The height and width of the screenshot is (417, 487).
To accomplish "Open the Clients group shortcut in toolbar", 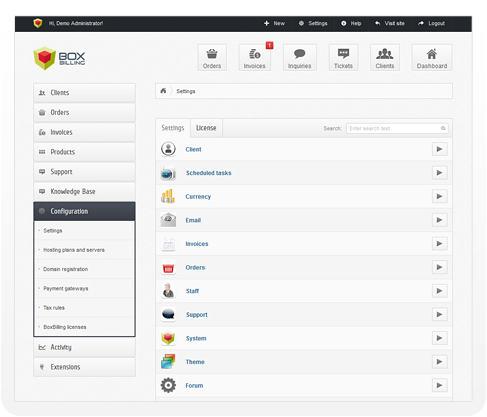I will 385,57.
